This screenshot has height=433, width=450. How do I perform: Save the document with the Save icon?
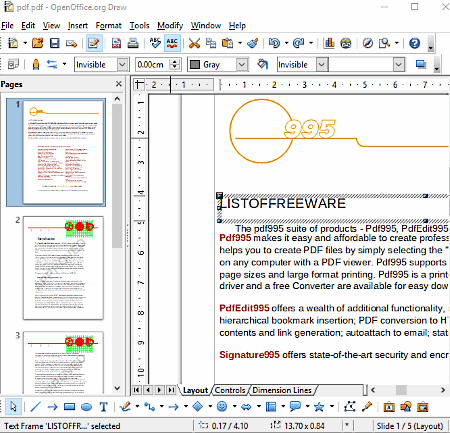point(54,43)
